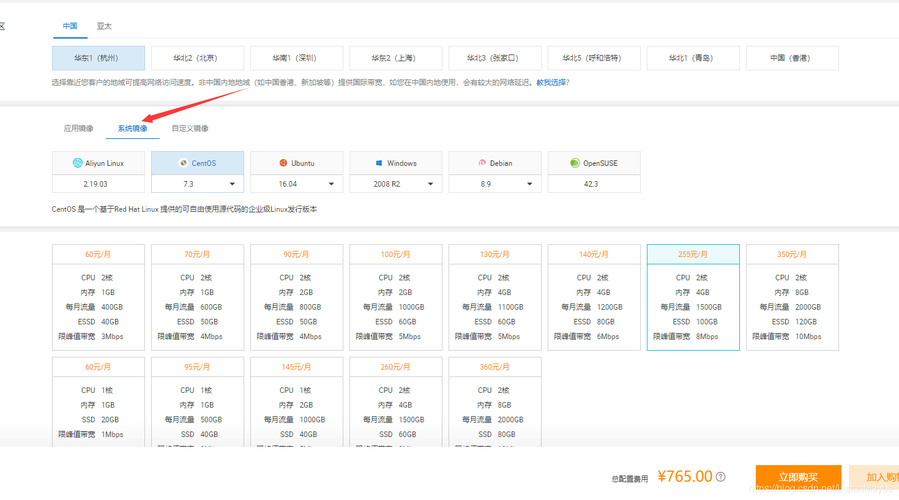Click the Aliyun Linux logo icon

[77, 163]
